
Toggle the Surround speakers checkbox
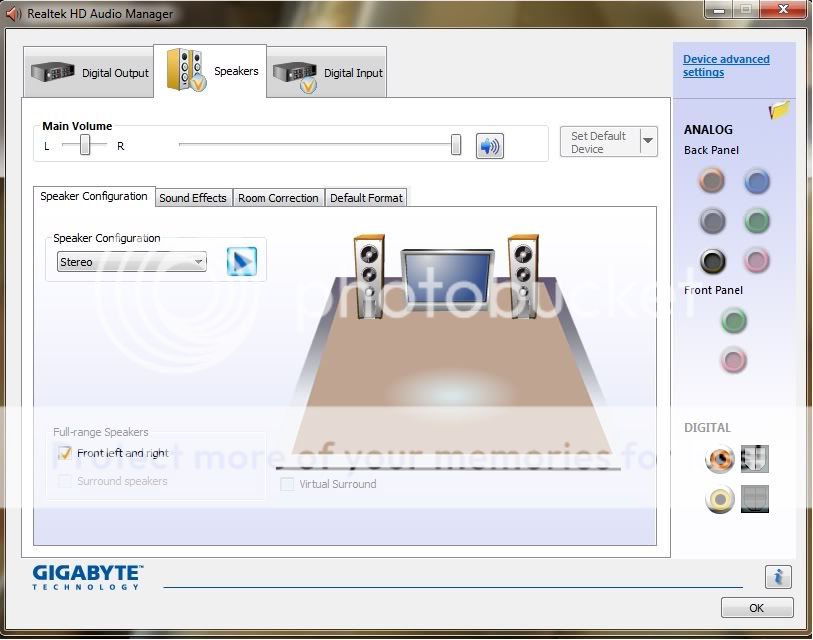(64, 481)
